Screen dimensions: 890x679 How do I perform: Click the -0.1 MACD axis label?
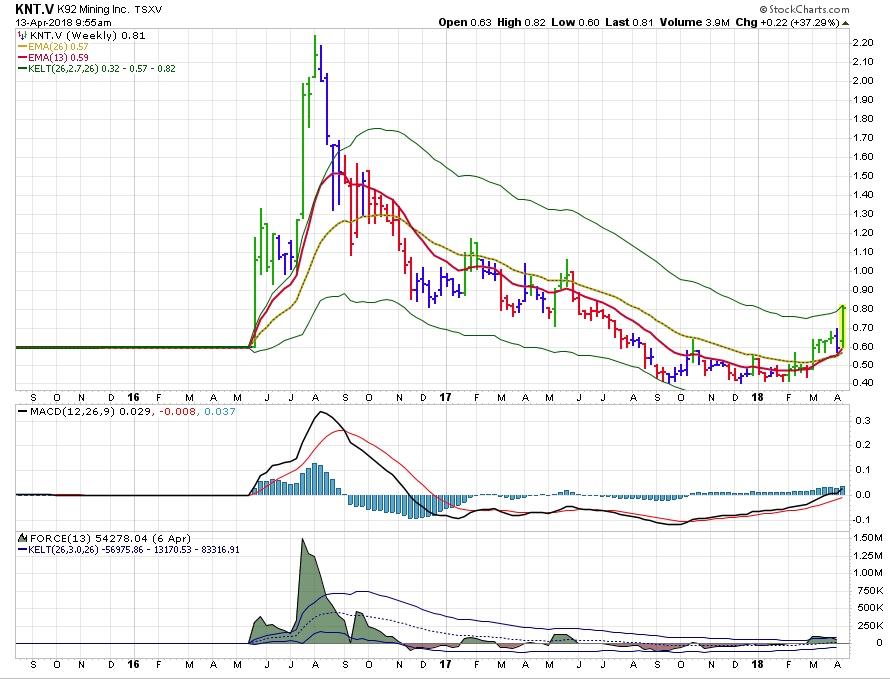tap(862, 519)
